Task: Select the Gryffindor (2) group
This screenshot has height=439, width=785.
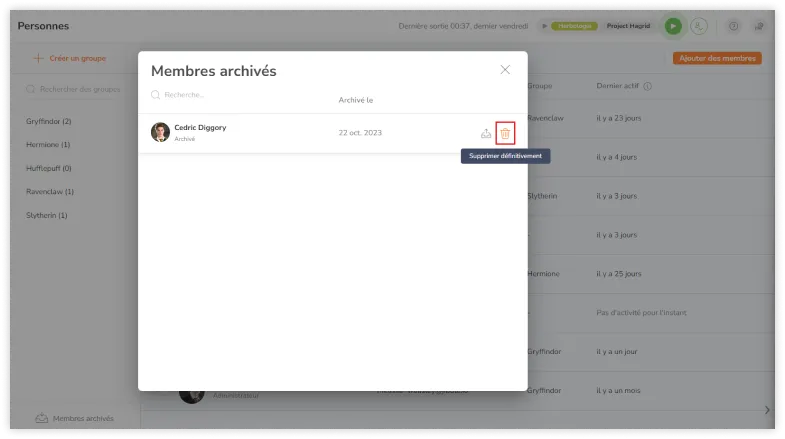Action: [x=49, y=121]
